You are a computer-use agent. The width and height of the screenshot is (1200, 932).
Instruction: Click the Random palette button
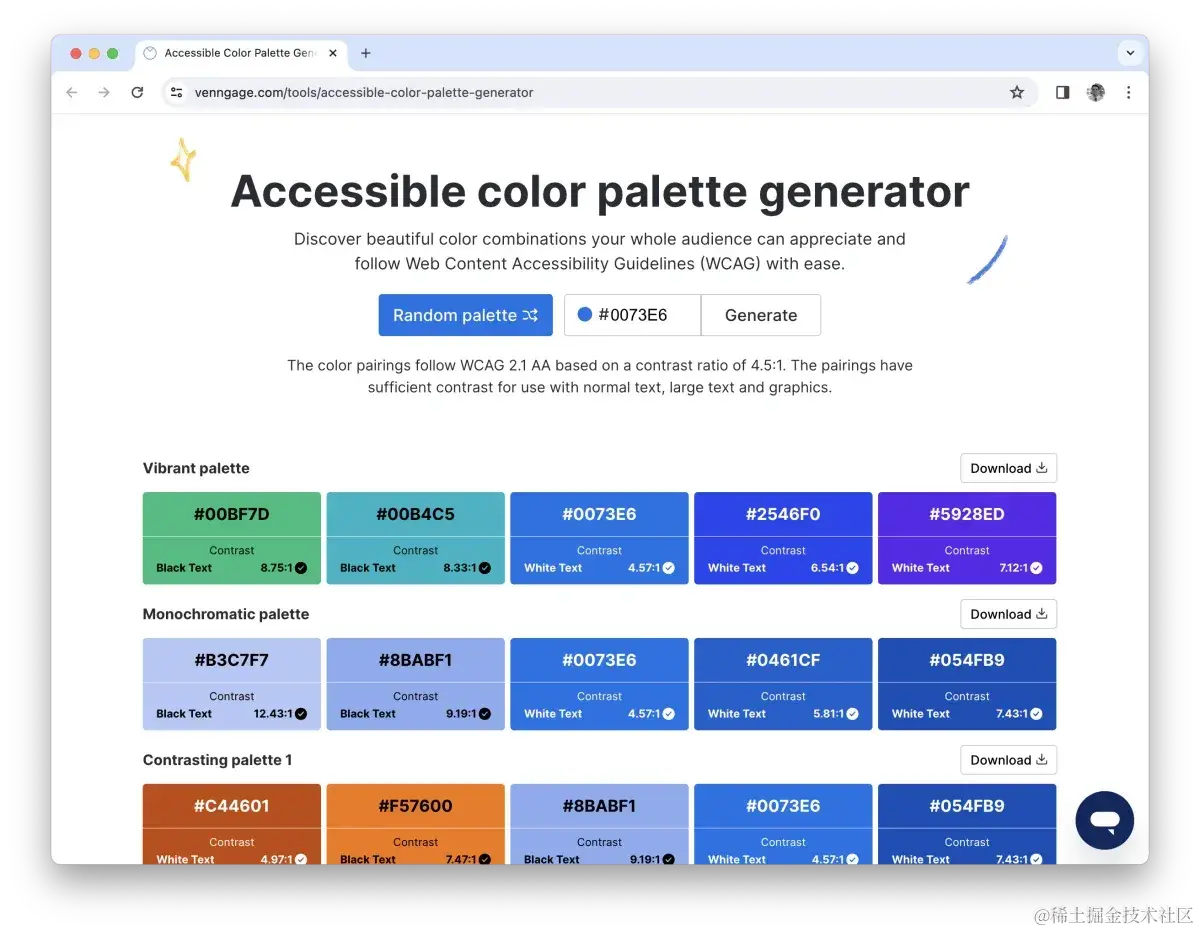click(465, 315)
